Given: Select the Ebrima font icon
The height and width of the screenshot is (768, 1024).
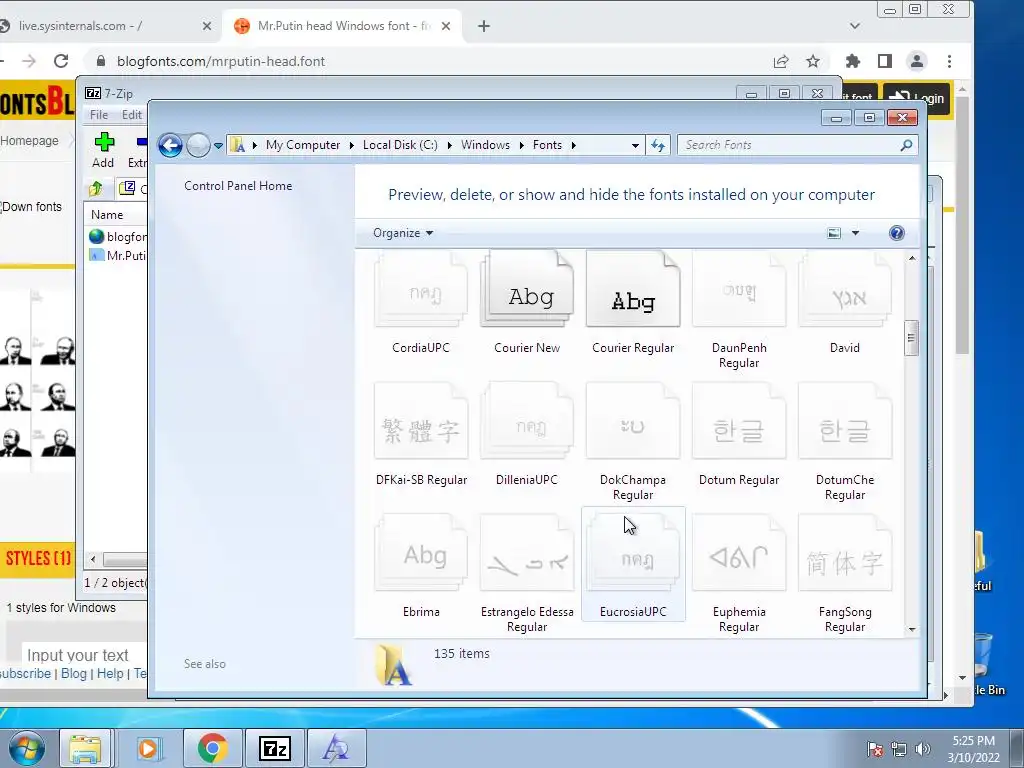Looking at the screenshot, I should [421, 554].
